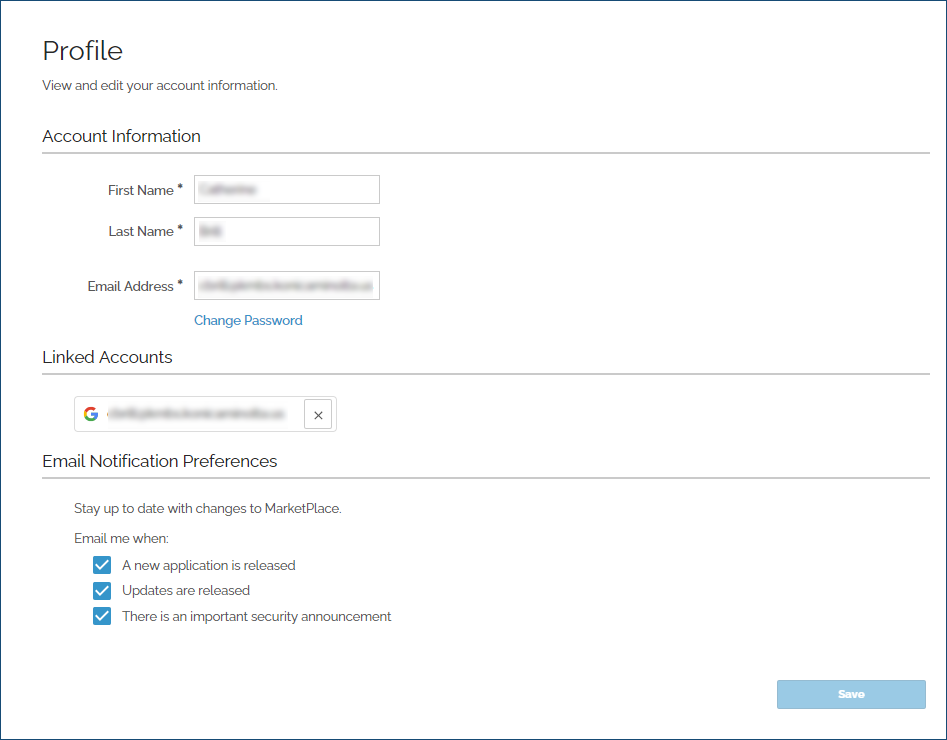Select the Linked Accounts section header
This screenshot has height=740, width=947.
[x=107, y=357]
